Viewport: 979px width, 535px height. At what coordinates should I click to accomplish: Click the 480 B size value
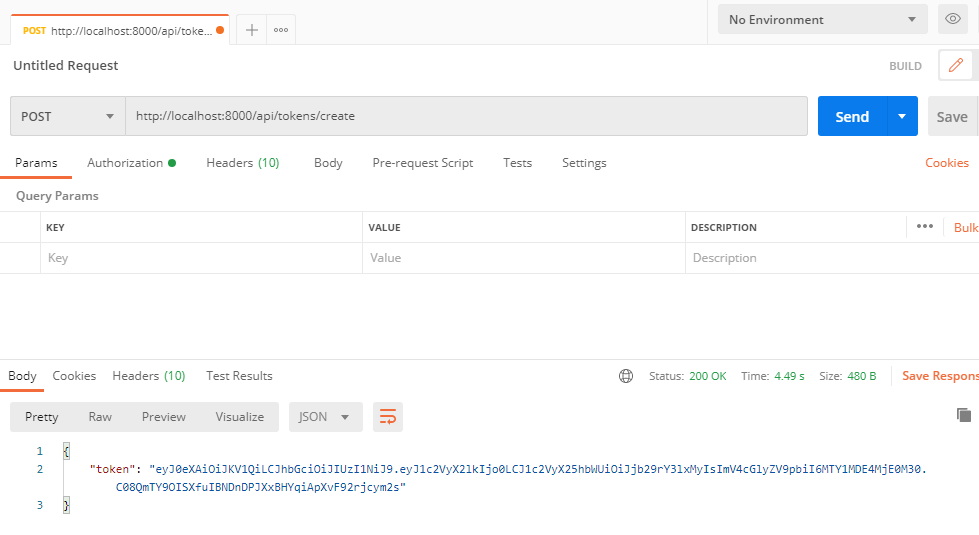pos(862,376)
